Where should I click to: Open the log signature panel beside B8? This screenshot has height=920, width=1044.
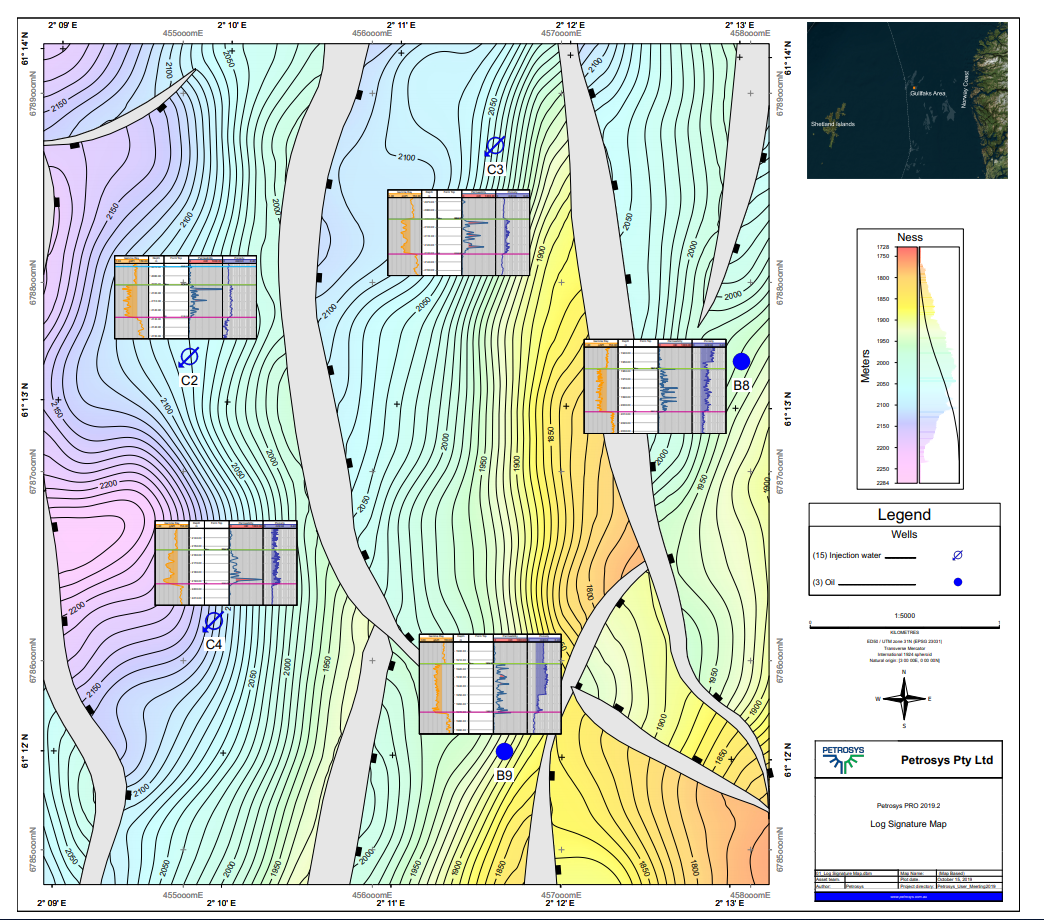coord(654,386)
